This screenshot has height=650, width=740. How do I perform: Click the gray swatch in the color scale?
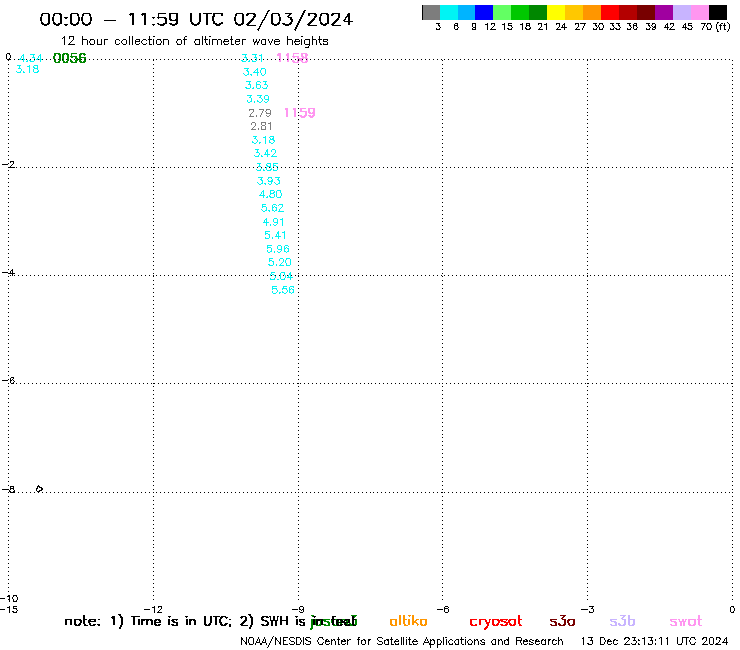point(431,12)
